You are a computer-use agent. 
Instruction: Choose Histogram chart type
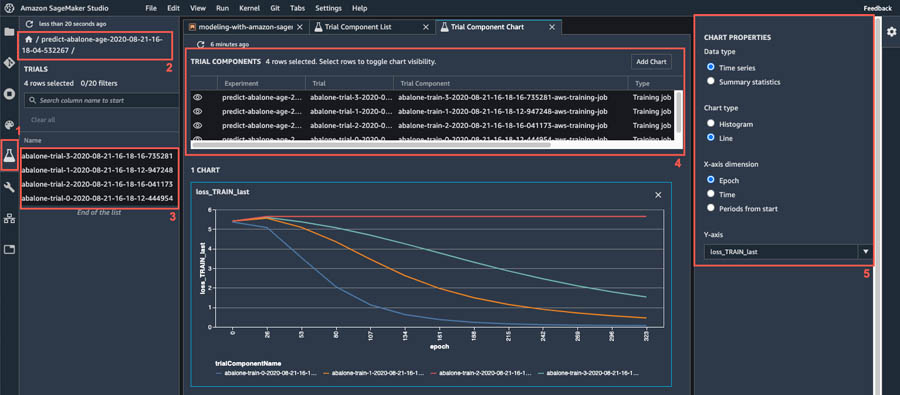(x=711, y=123)
